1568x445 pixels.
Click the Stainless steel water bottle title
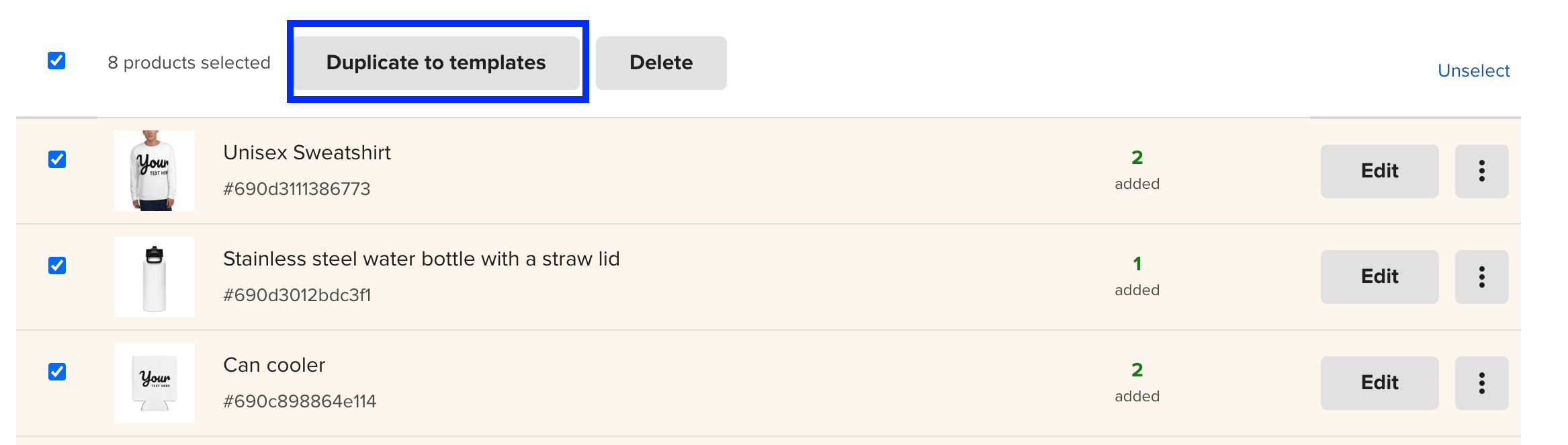pos(421,259)
